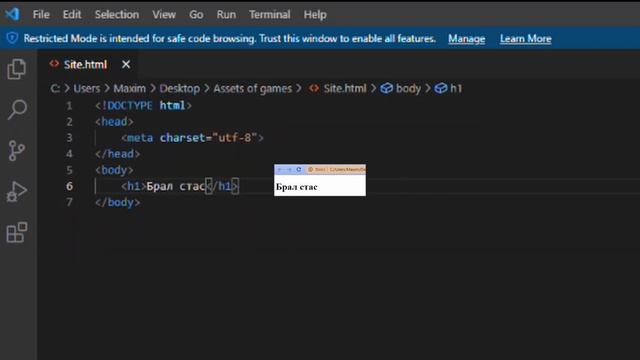The image size is (640, 360).
Task: Click the closing </head> tag
Action: tap(118, 154)
